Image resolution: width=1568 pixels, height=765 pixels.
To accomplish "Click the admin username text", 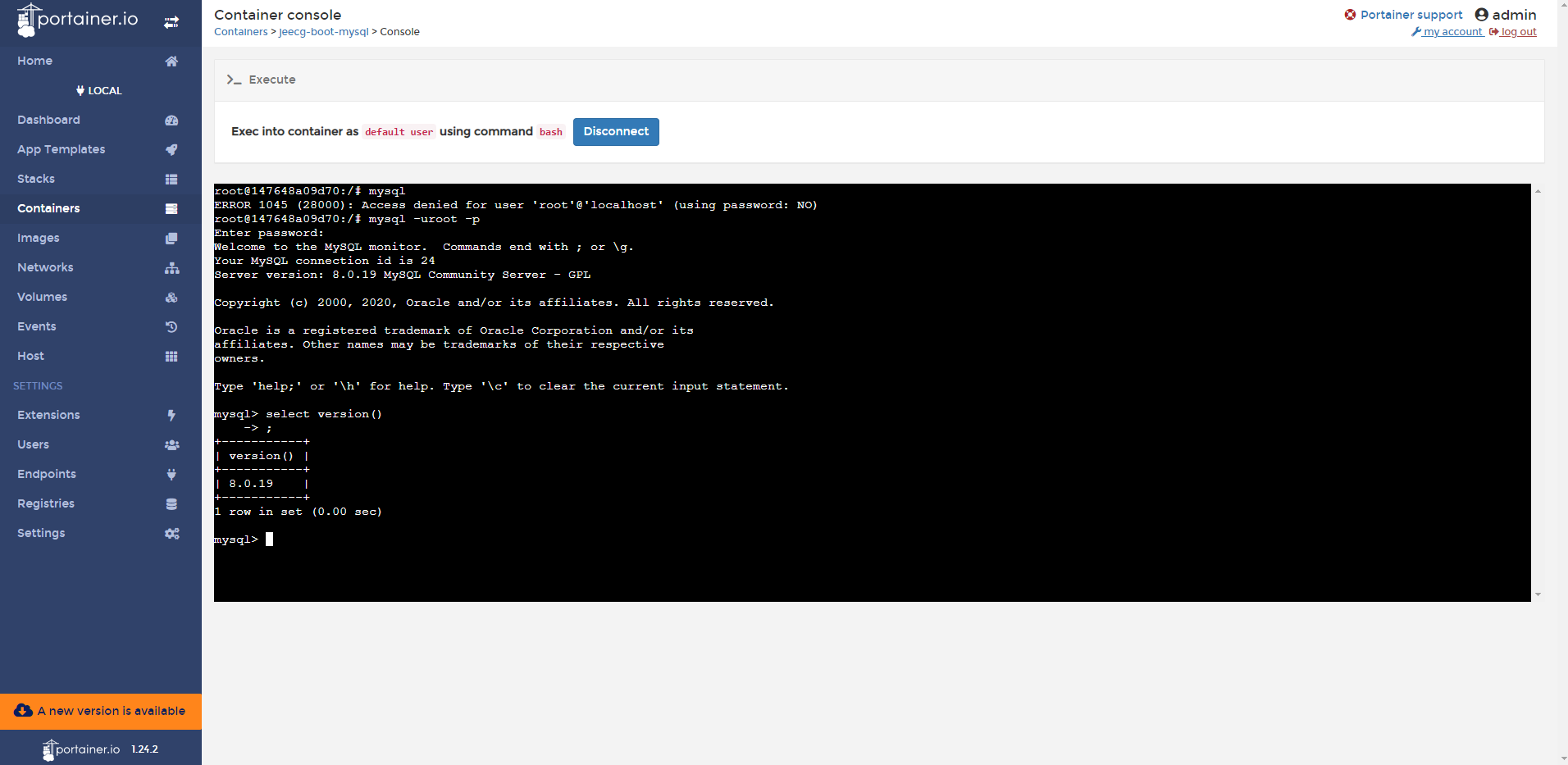I will (1514, 15).
